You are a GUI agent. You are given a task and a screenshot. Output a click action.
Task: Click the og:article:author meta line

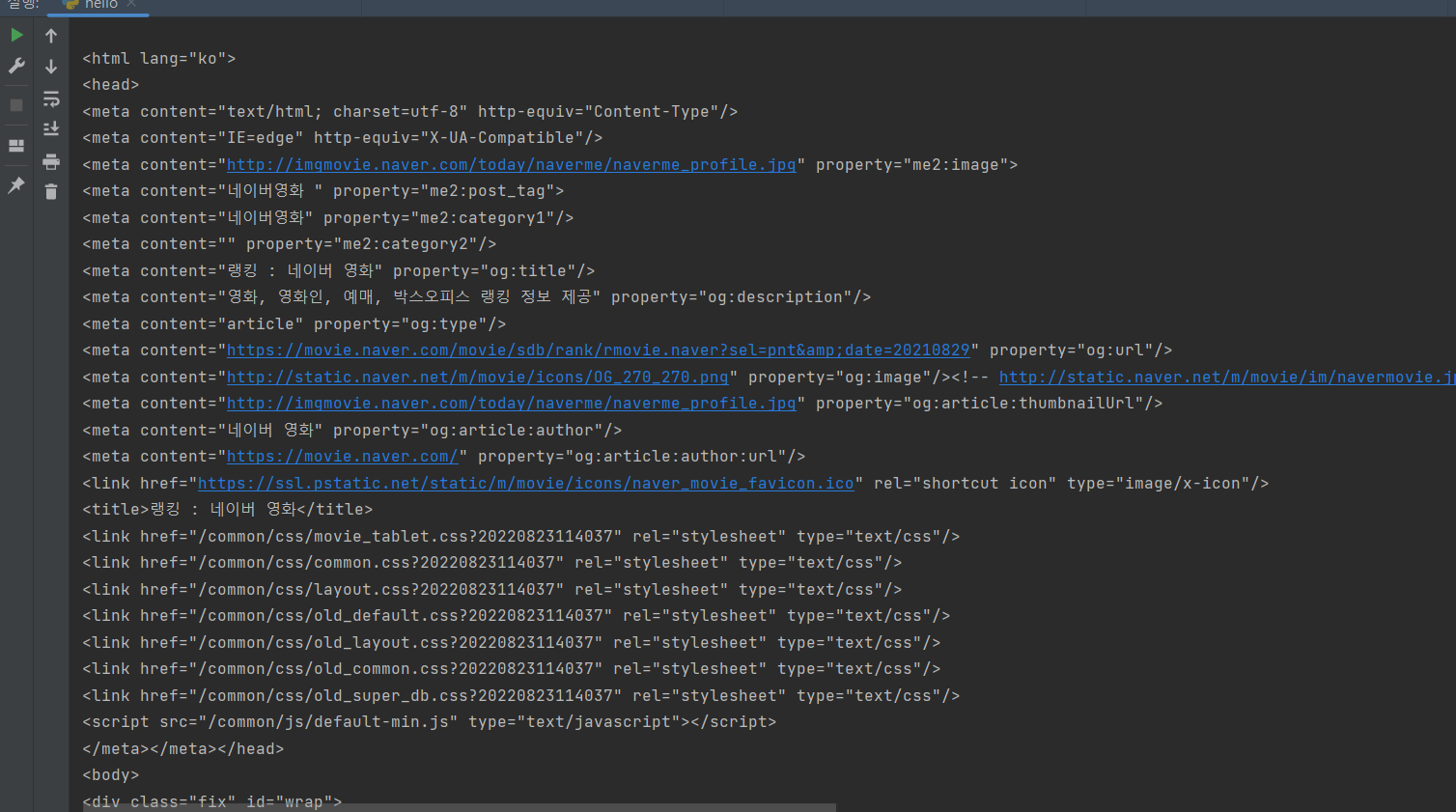click(x=352, y=431)
